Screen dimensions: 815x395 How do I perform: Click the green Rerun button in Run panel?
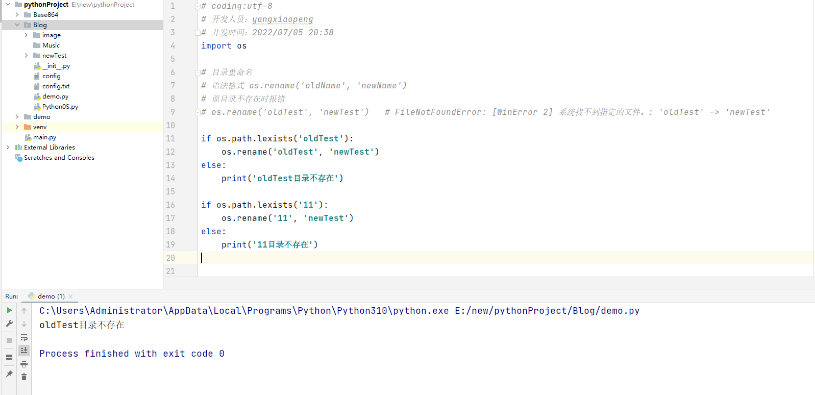9,310
